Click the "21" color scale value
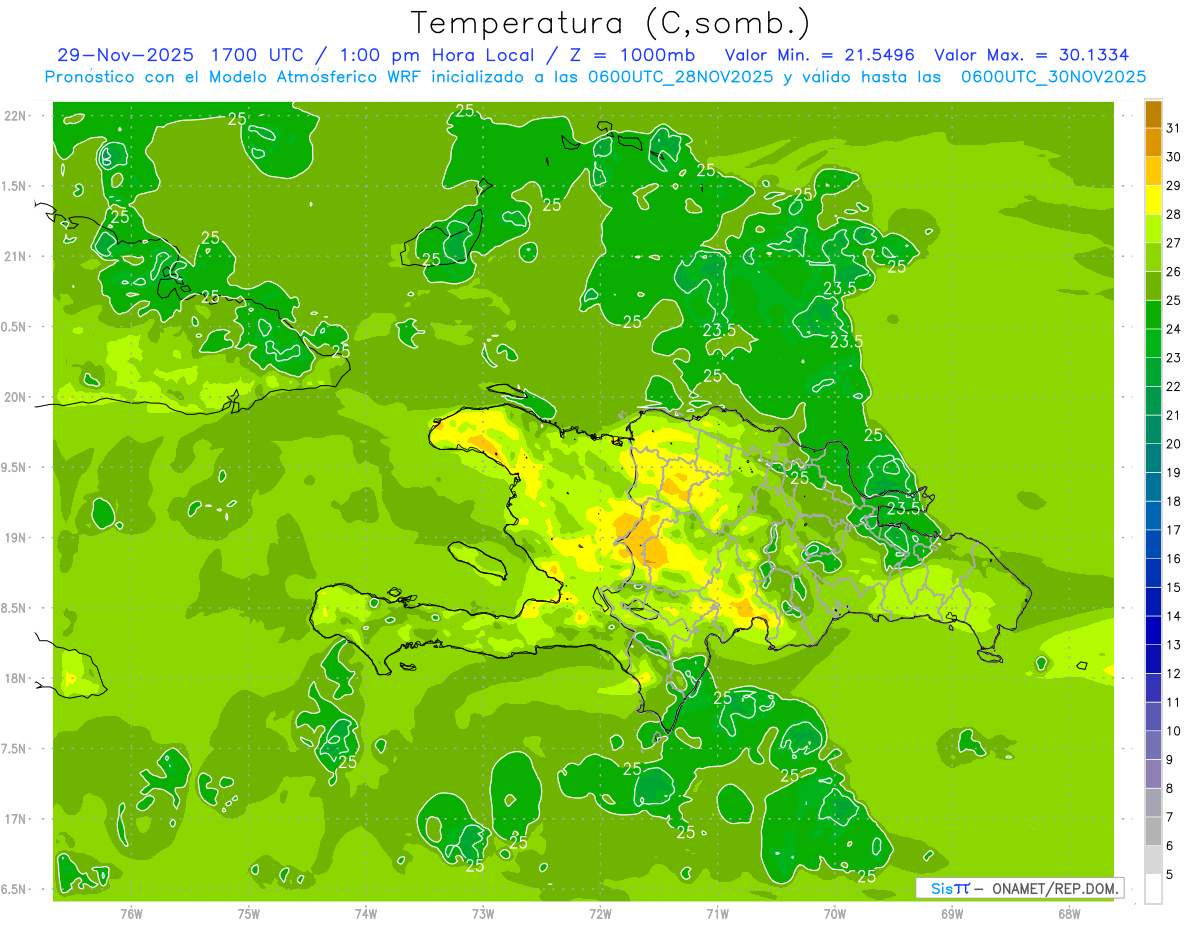Image resolution: width=1200 pixels, height=927 pixels. (x=1174, y=415)
